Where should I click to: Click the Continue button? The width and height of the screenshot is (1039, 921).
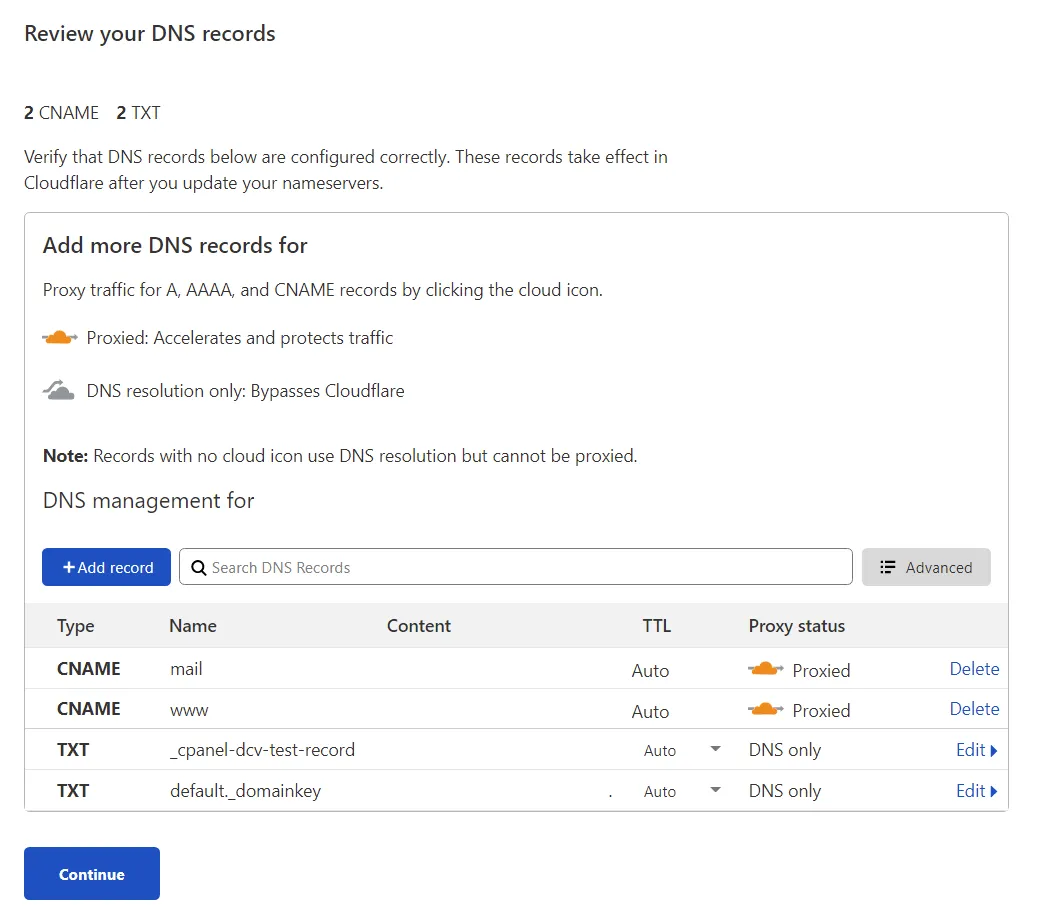click(92, 873)
